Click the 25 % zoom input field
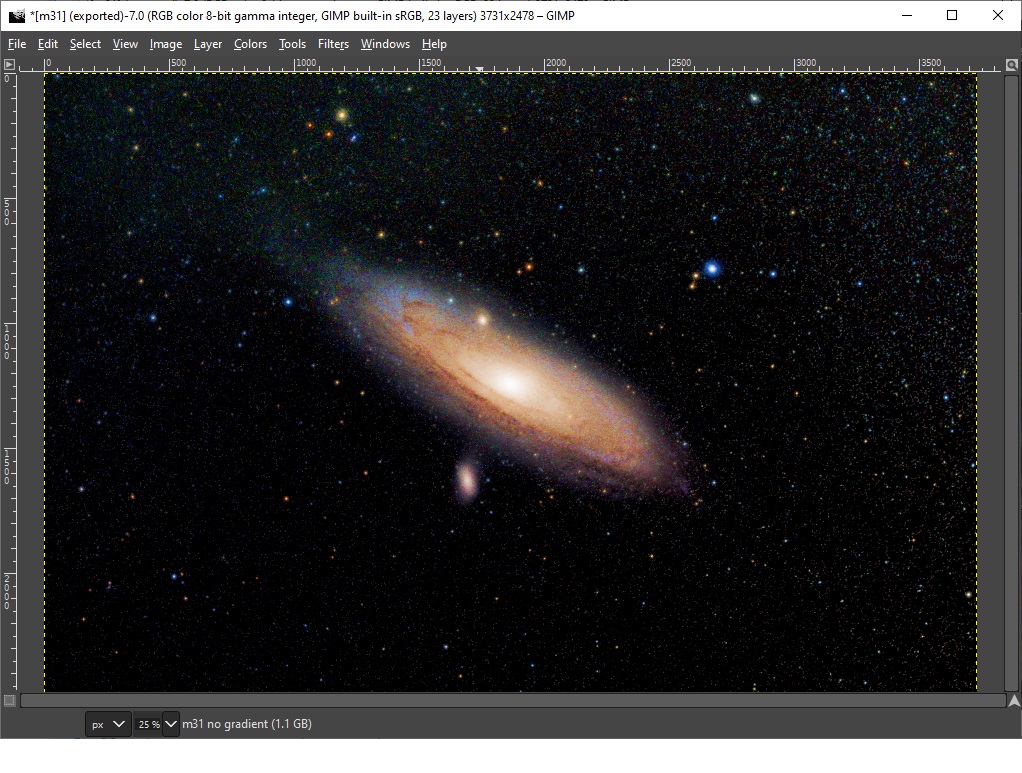1022x773 pixels. coord(148,724)
